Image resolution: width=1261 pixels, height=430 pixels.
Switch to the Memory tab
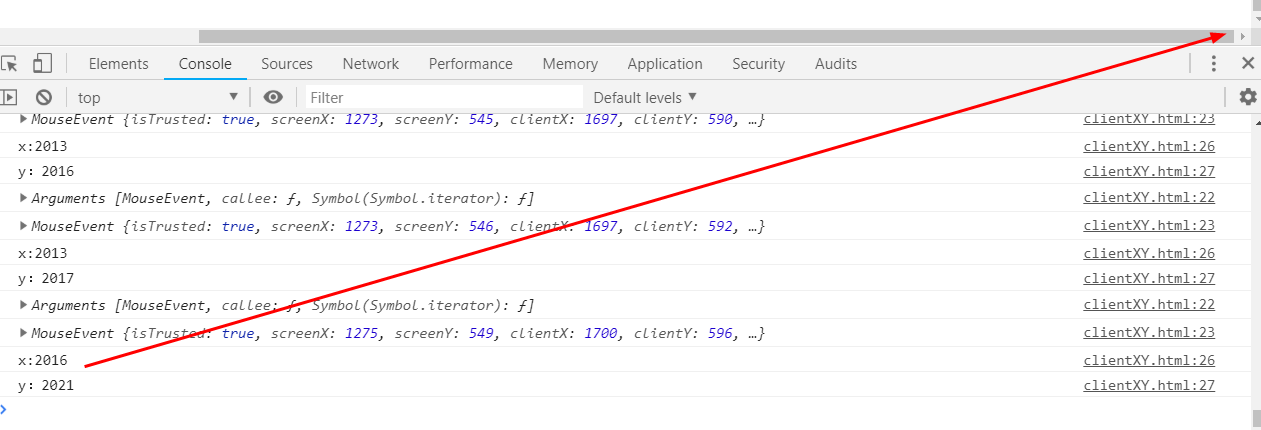(570, 64)
